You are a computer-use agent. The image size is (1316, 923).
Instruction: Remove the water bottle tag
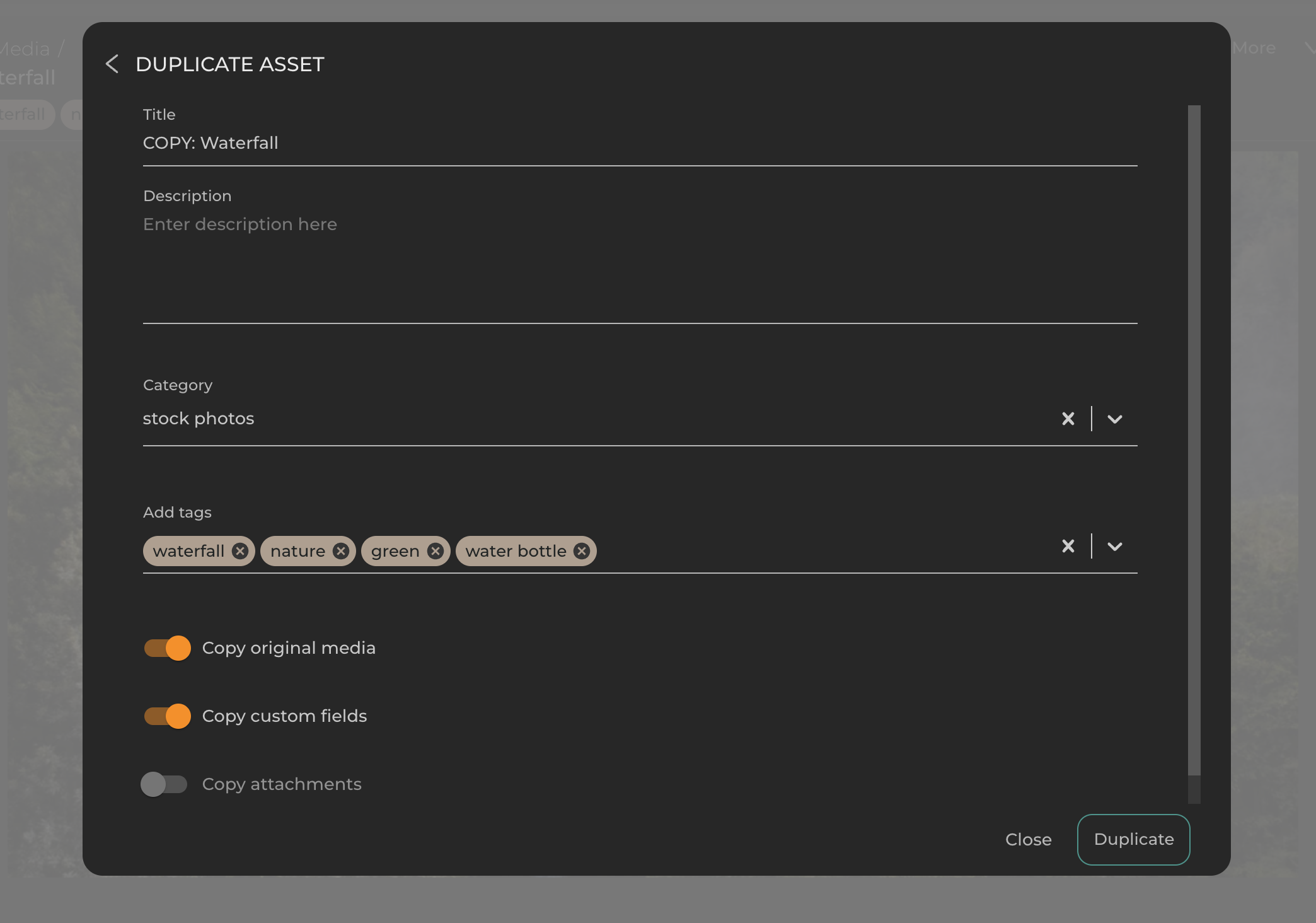click(x=582, y=551)
